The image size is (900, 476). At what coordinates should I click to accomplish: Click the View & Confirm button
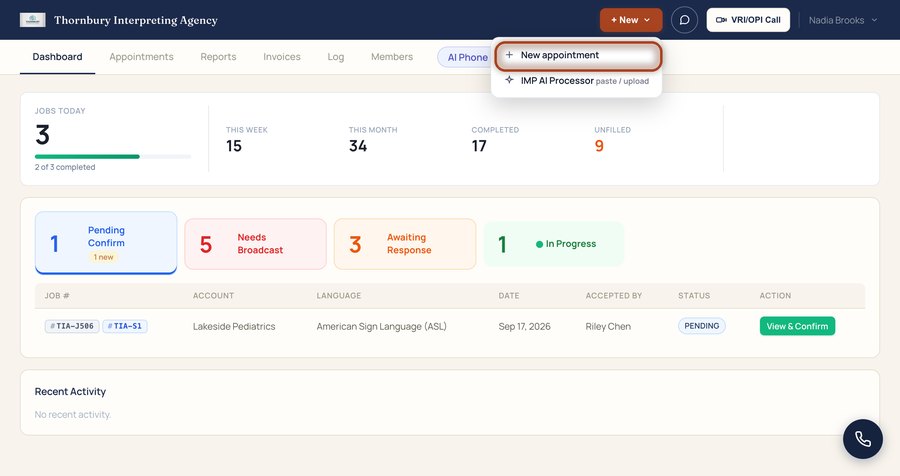pos(797,326)
